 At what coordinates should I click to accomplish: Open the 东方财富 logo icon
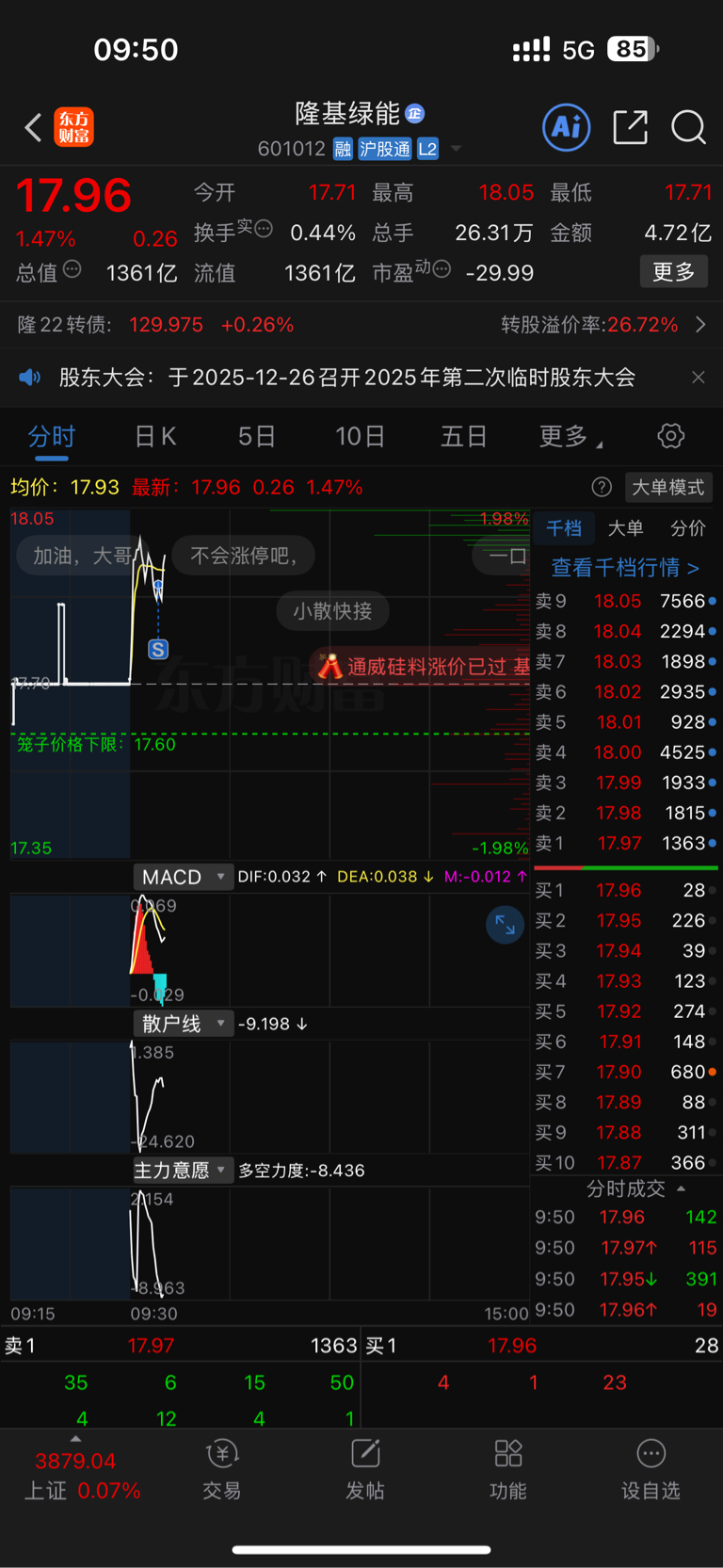pos(74,127)
